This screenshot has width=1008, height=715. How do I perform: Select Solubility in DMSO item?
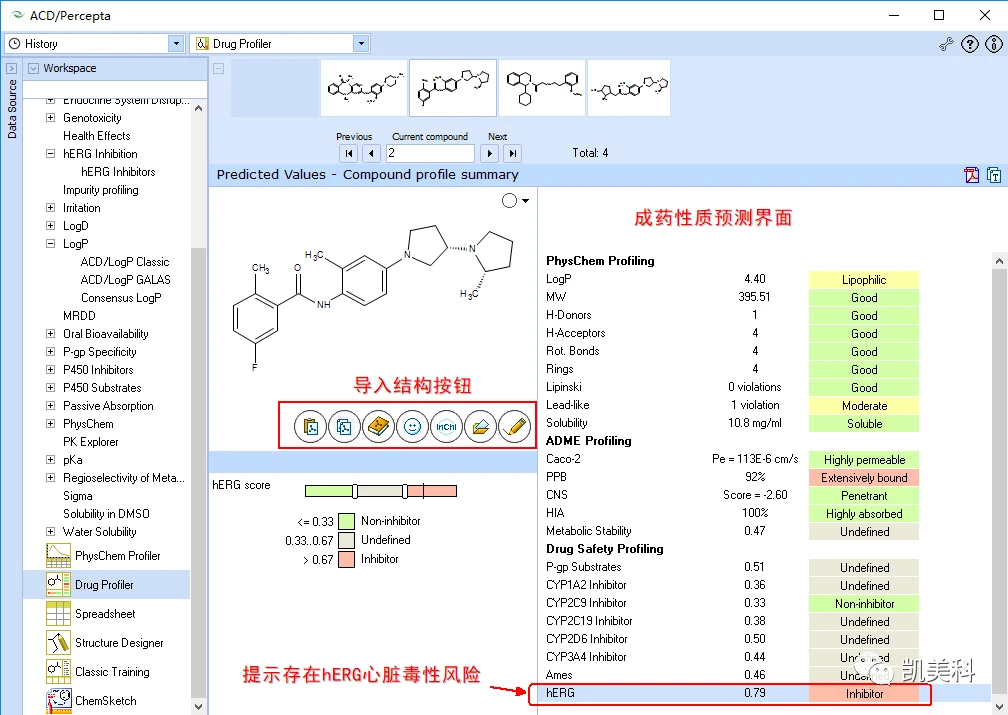(106, 514)
